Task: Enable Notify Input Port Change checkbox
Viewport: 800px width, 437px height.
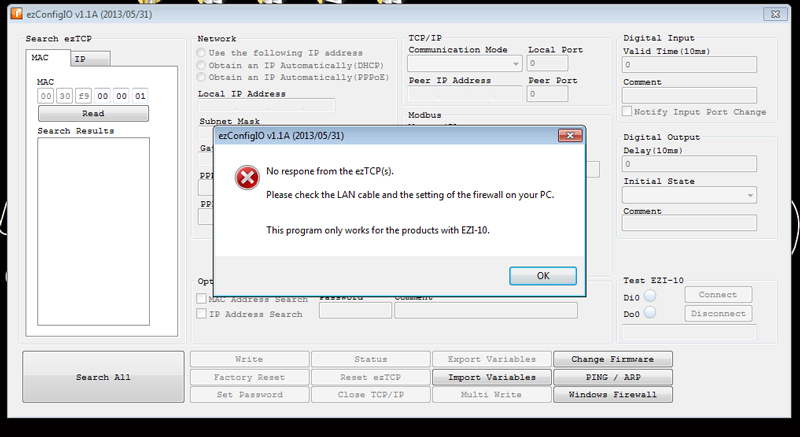Action: click(627, 111)
